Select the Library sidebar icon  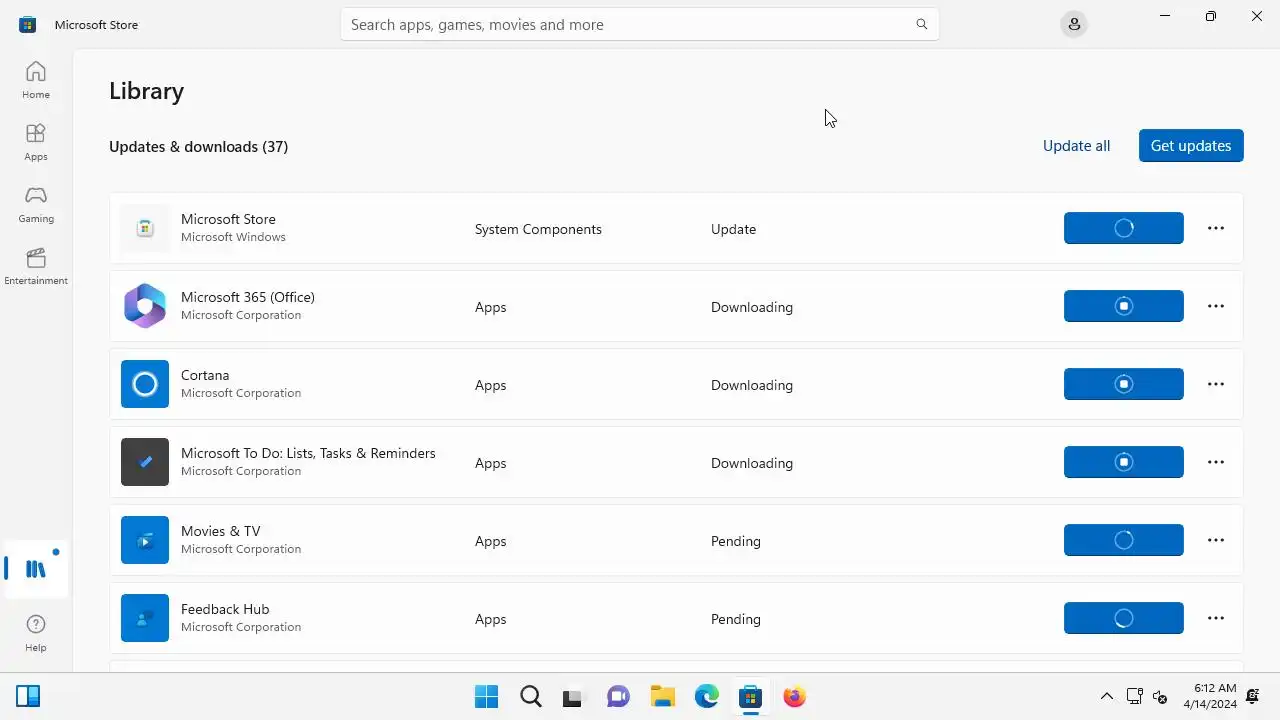[36, 569]
